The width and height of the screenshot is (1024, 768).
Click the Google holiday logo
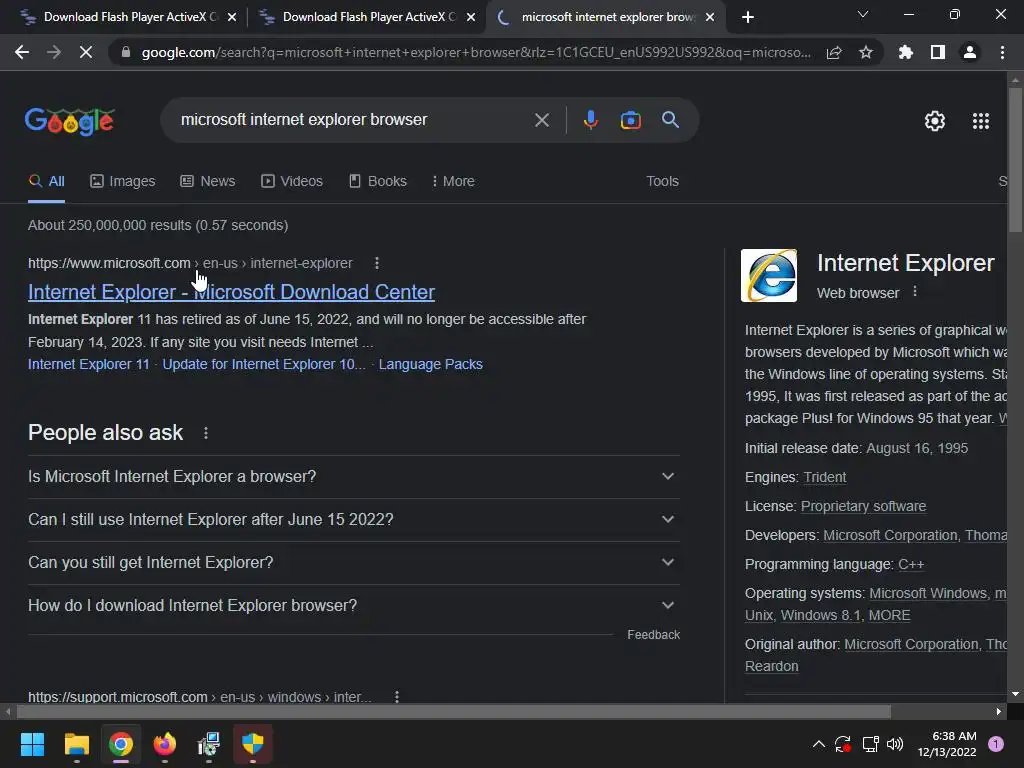coord(70,121)
